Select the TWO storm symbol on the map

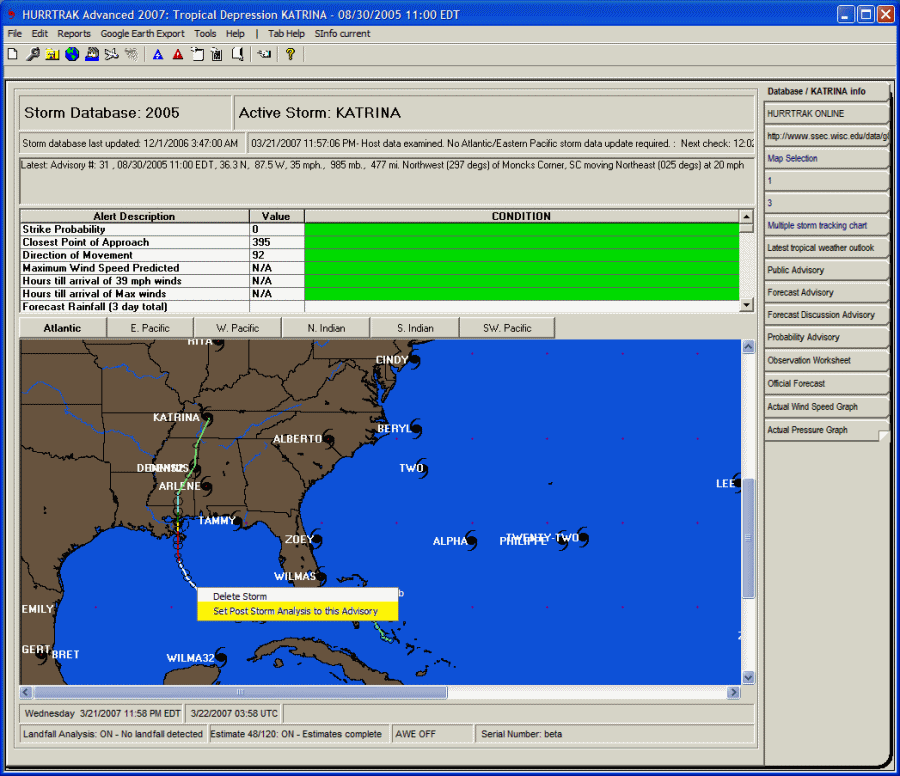(x=422, y=468)
